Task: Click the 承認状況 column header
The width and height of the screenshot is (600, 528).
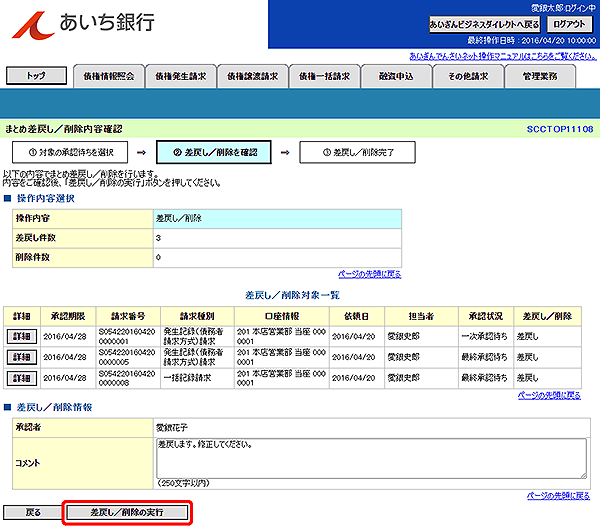Action: [x=486, y=316]
